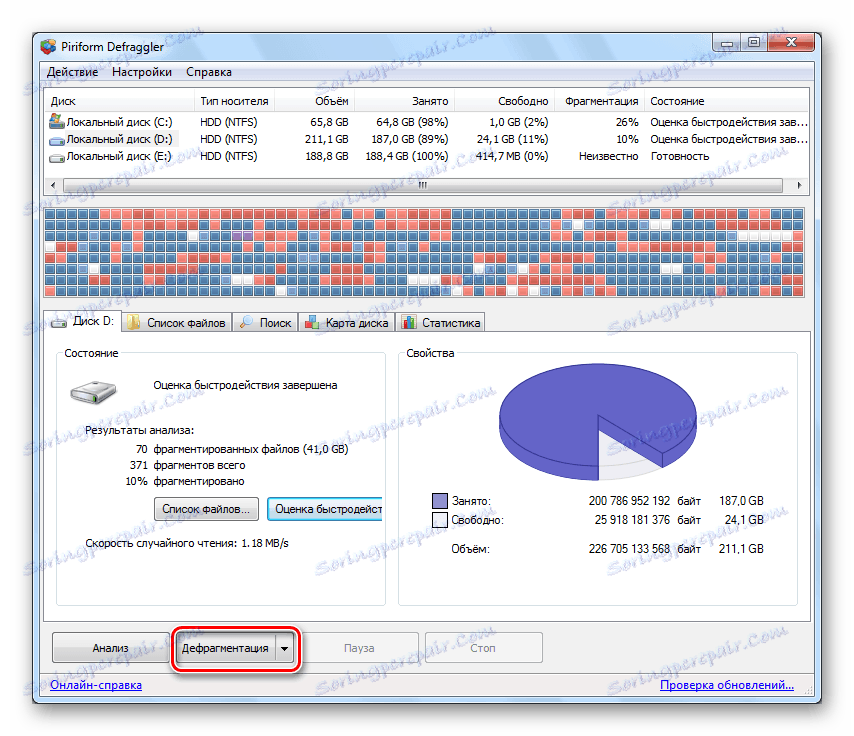Click the Local disk E: drive icon
The width and height of the screenshot is (854, 736).
tap(57, 158)
